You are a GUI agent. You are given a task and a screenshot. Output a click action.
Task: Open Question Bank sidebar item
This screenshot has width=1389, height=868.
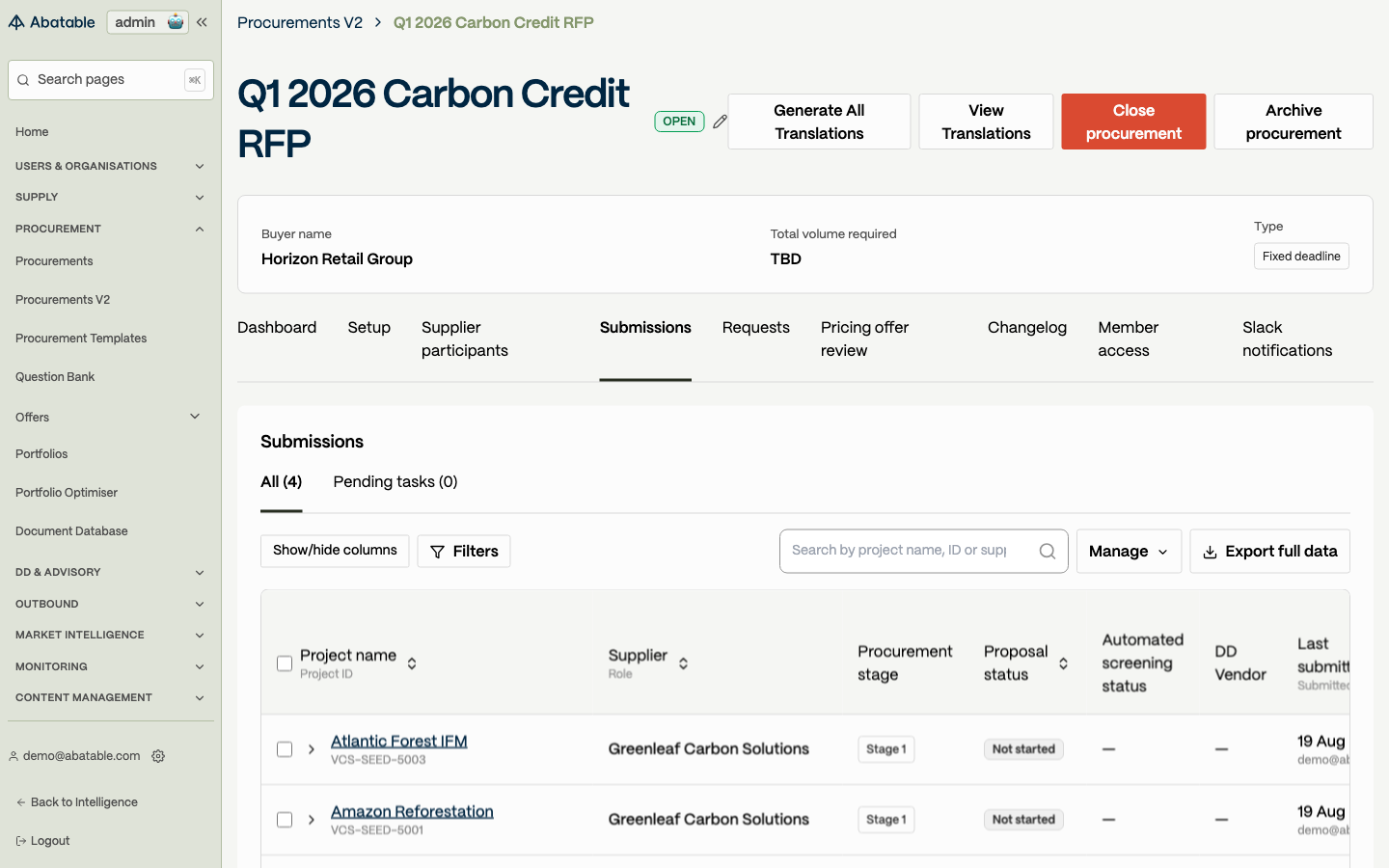click(55, 377)
